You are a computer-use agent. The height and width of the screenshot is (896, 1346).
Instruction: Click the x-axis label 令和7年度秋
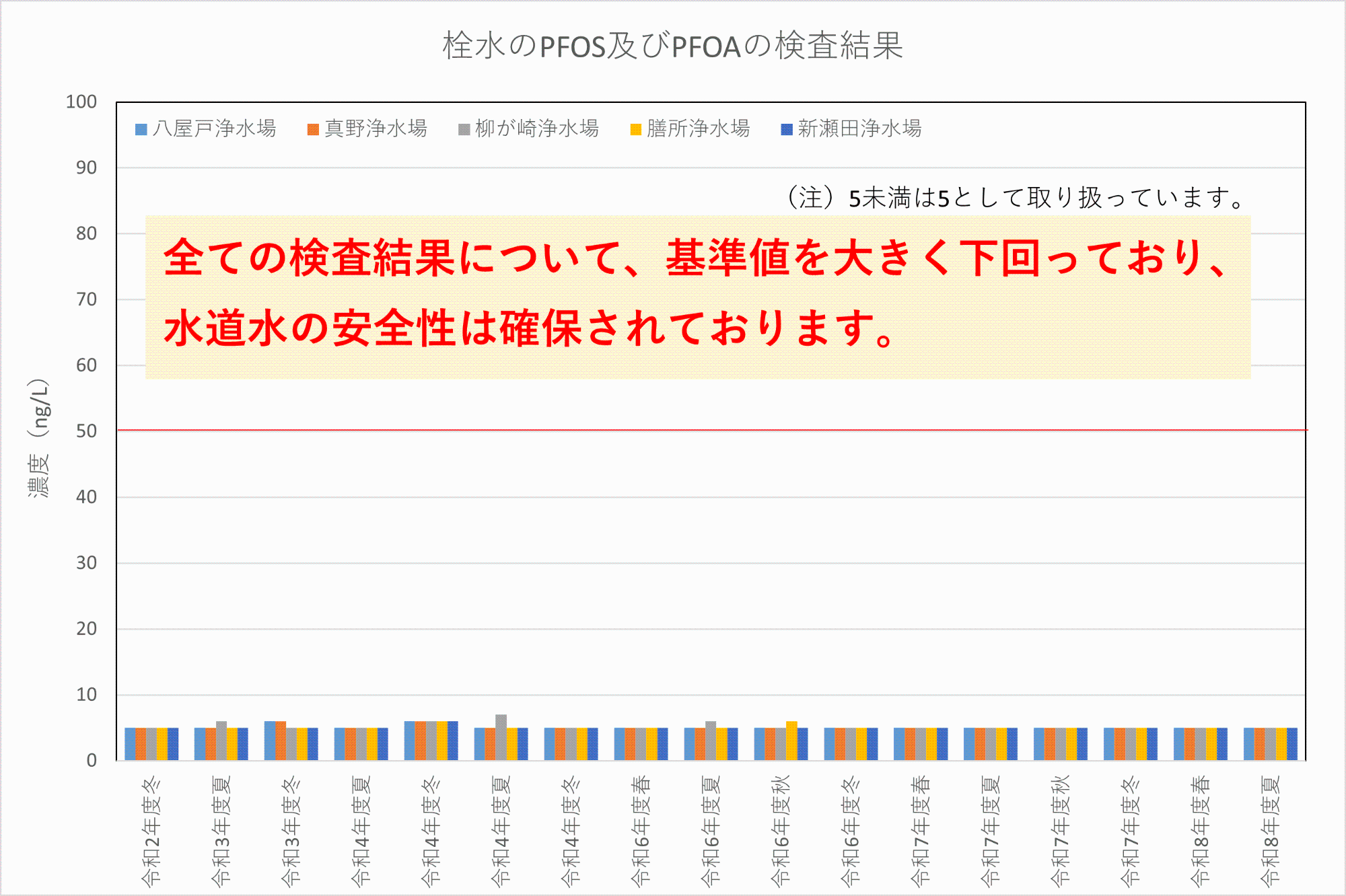[1061, 831]
